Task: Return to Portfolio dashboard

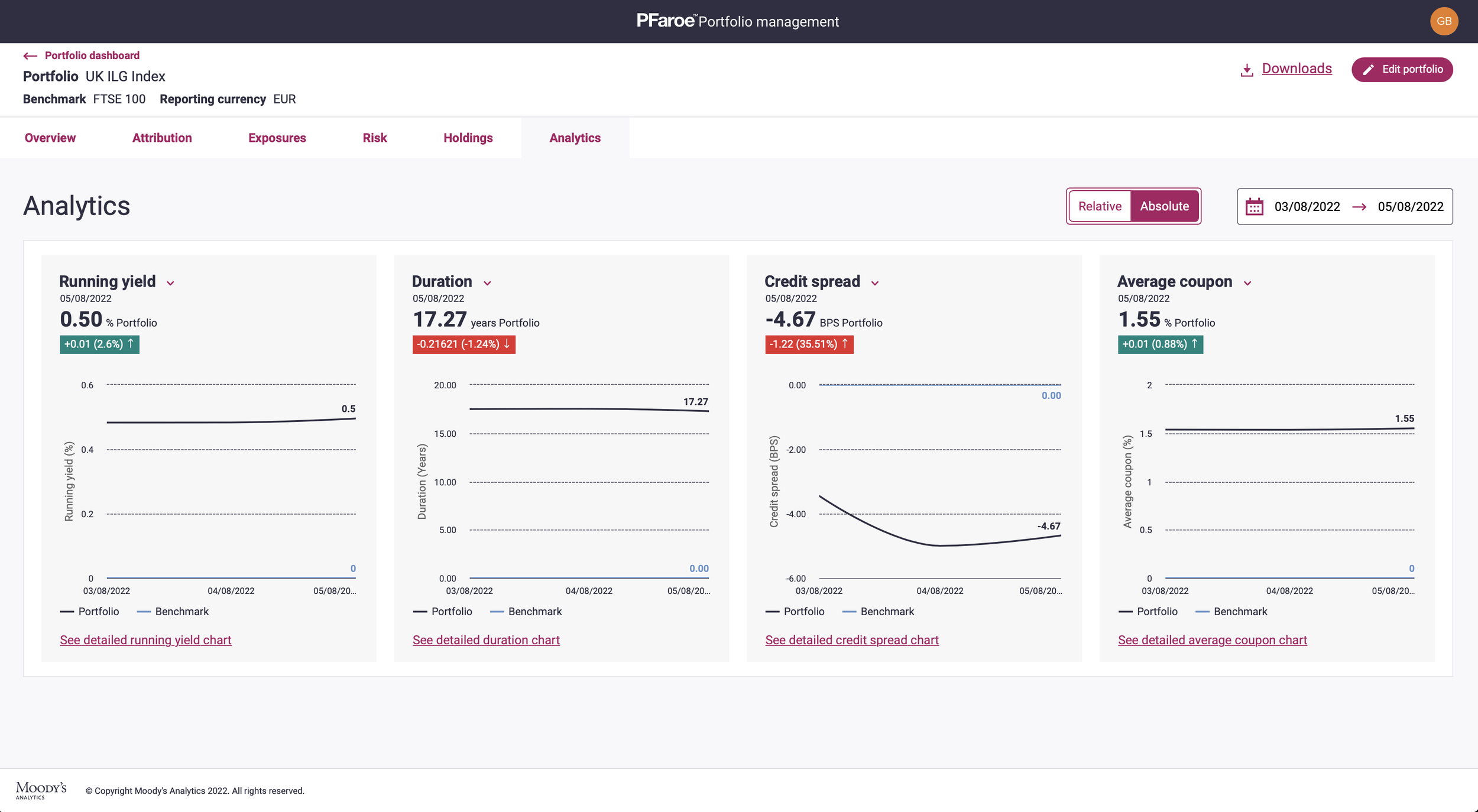Action: [92, 56]
